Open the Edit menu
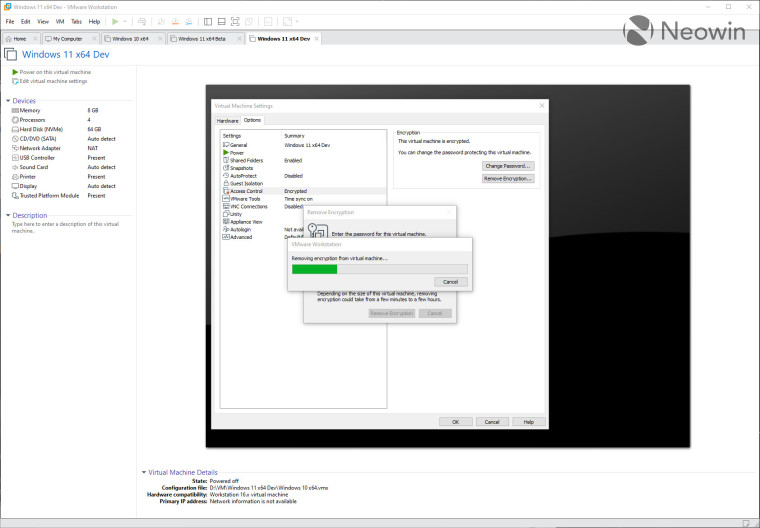This screenshot has height=528, width=760. pos(26,21)
